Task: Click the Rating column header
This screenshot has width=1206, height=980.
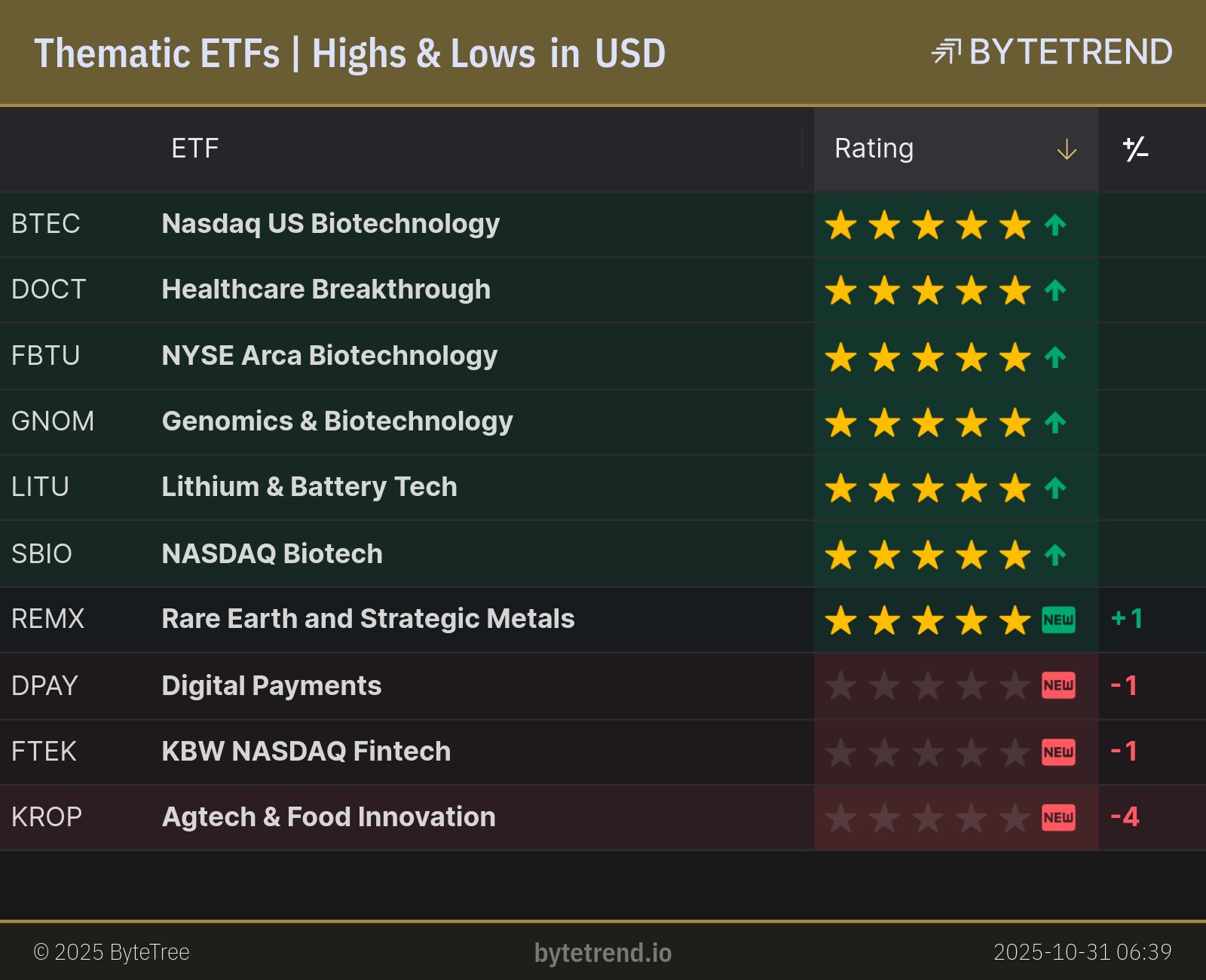Action: (x=956, y=149)
